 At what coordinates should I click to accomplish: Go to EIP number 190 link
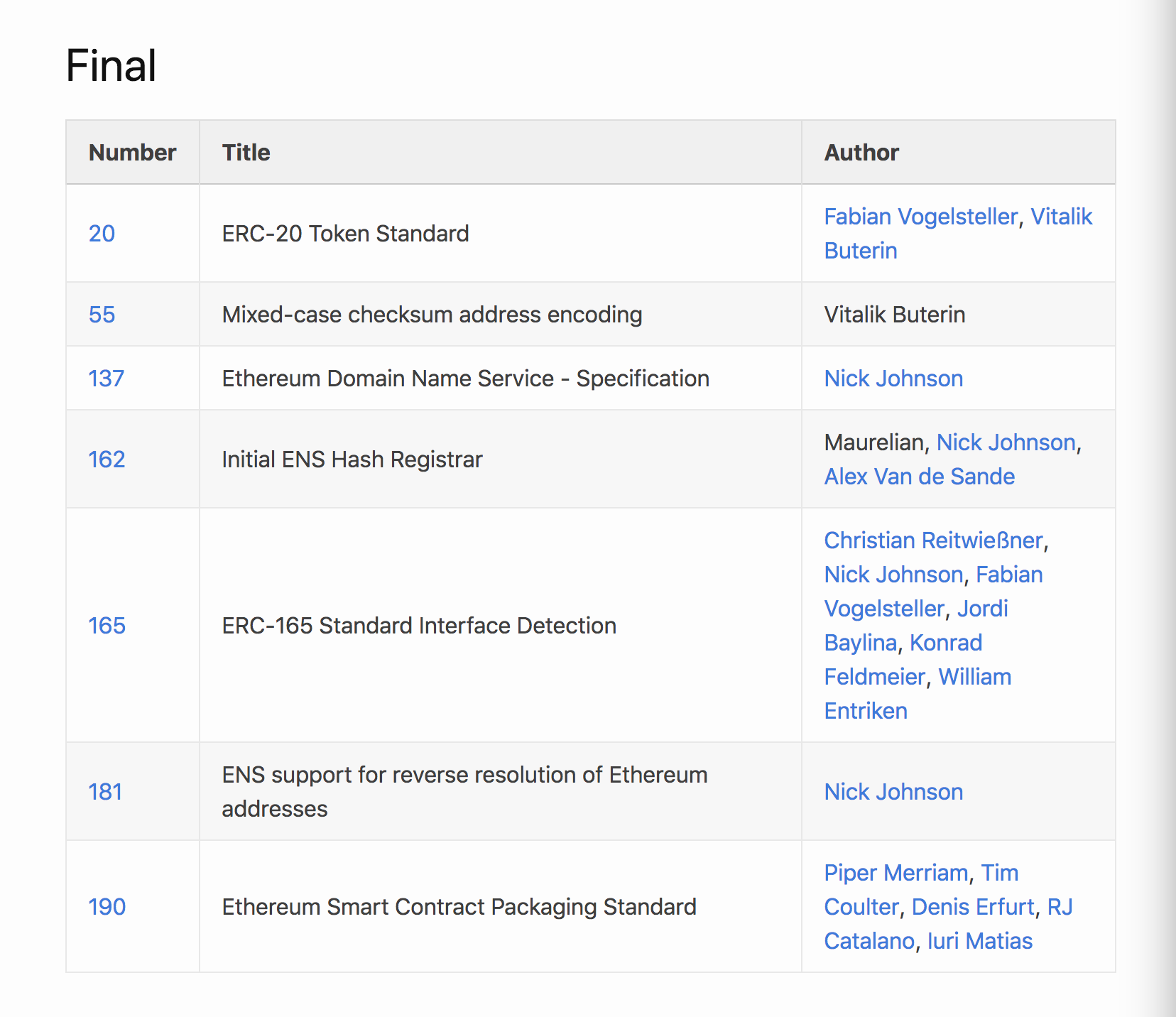107,907
